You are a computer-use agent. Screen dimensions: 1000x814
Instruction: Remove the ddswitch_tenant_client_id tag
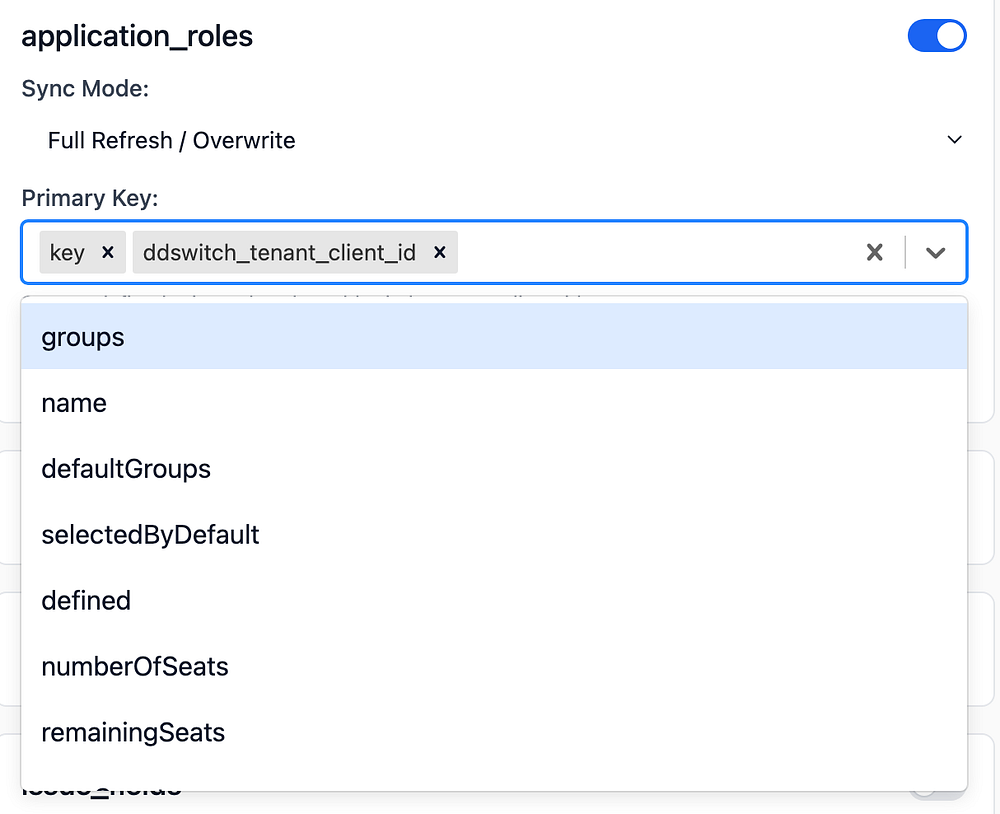pyautogui.click(x=439, y=253)
